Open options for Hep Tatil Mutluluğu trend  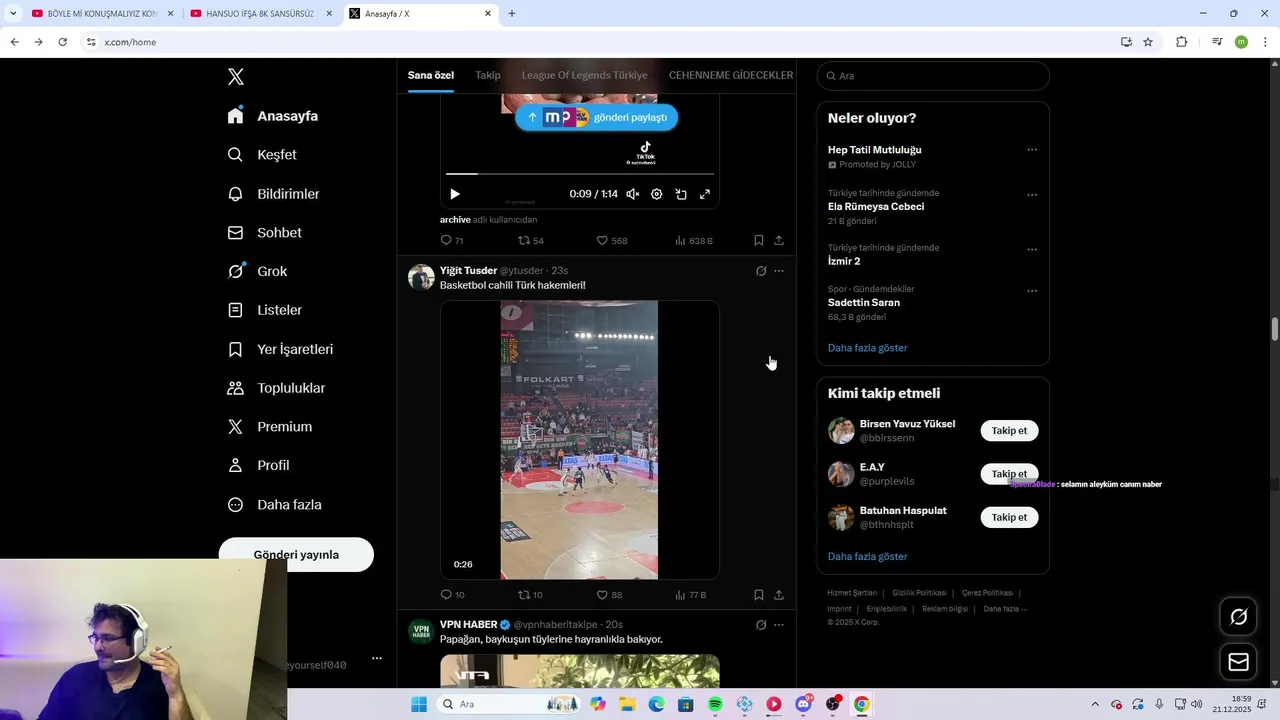1032,150
